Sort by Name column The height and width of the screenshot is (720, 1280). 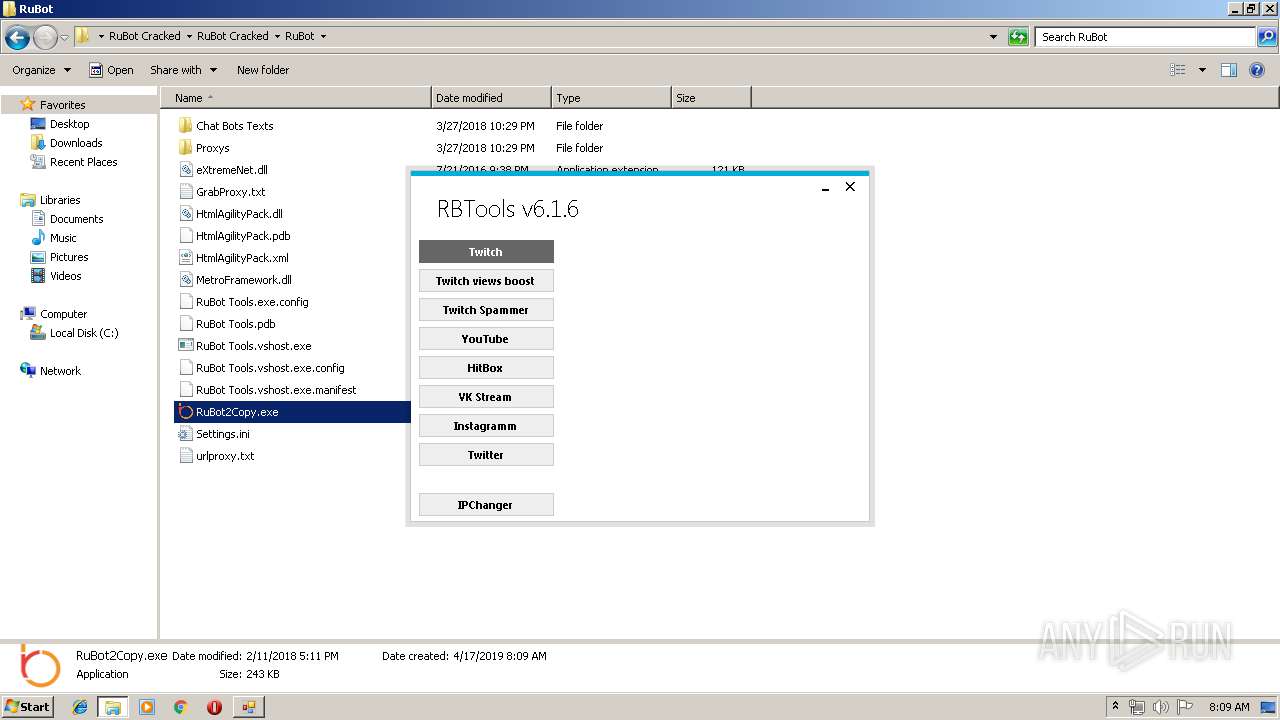296,98
